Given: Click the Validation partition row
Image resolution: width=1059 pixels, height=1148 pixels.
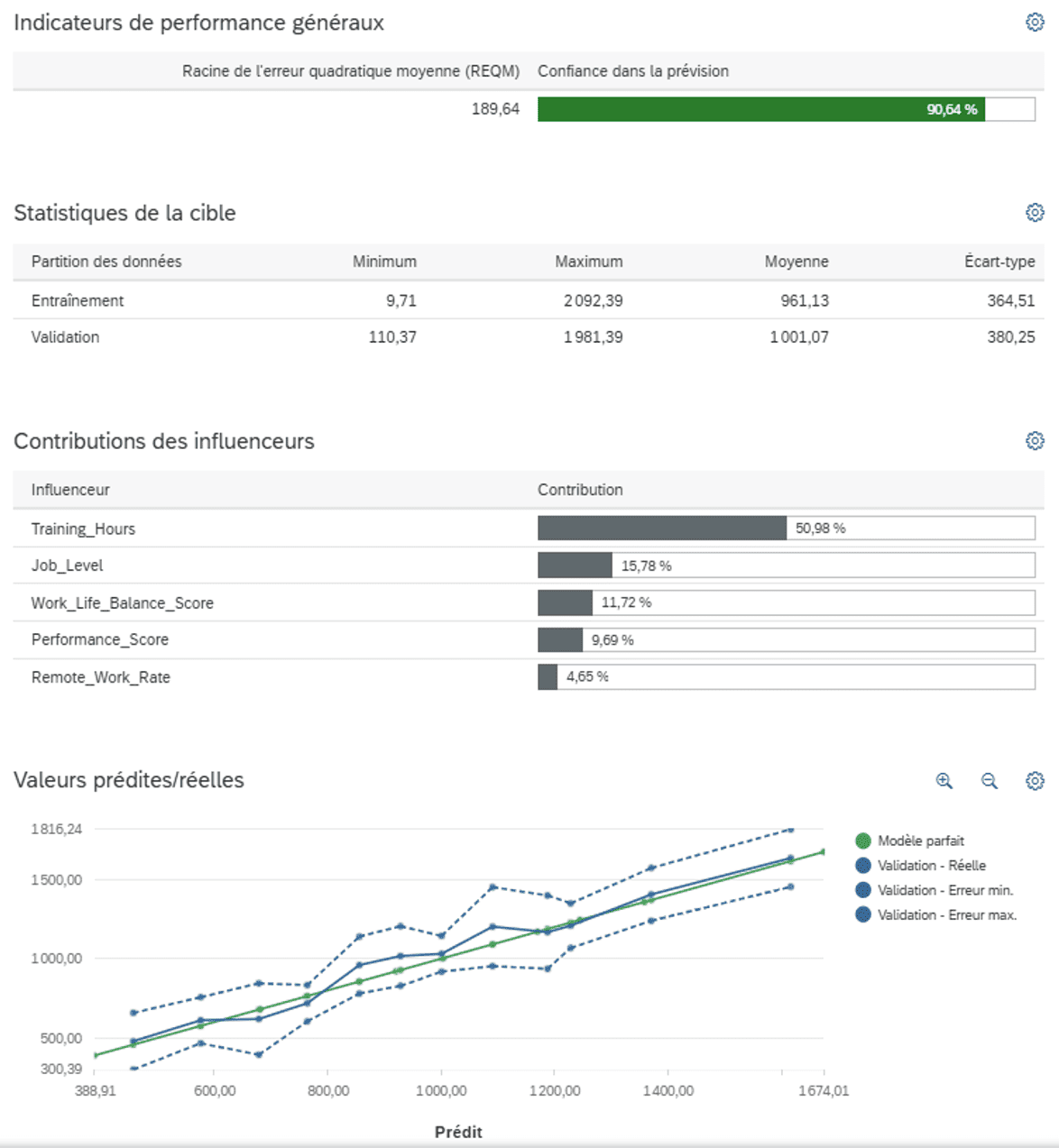Looking at the screenshot, I should (64, 337).
